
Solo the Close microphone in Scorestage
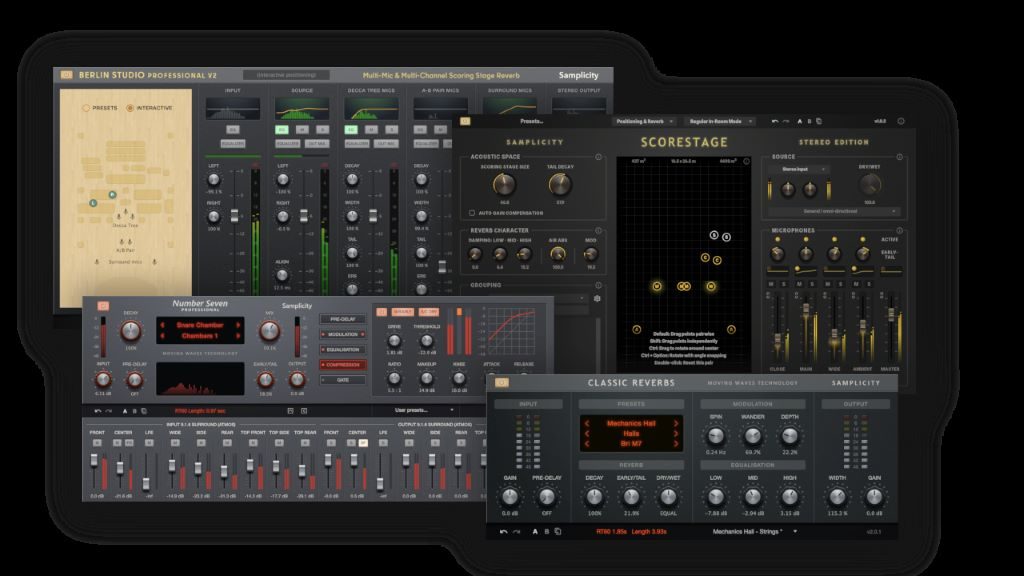(783, 284)
